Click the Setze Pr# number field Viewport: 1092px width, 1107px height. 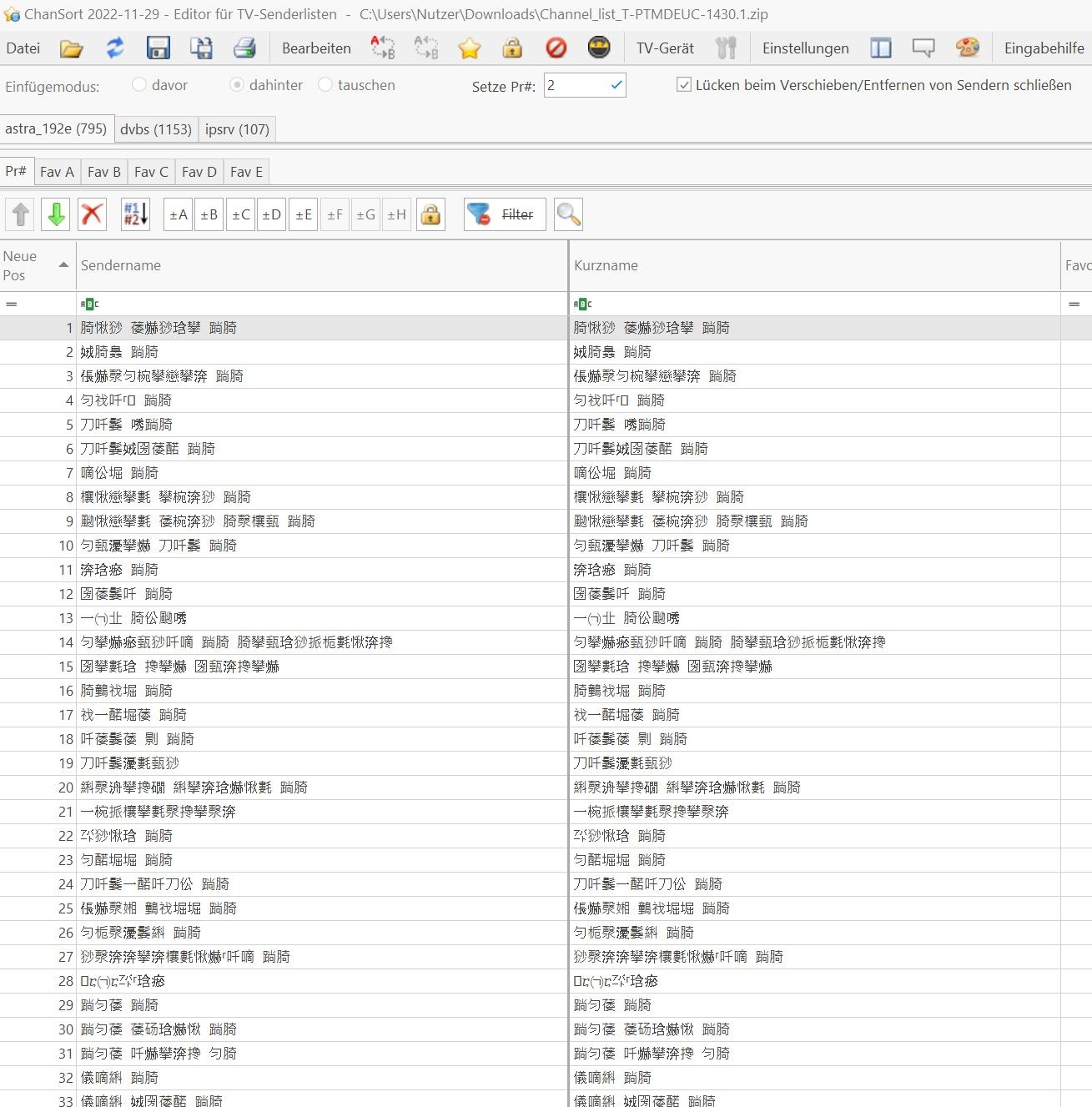(576, 85)
